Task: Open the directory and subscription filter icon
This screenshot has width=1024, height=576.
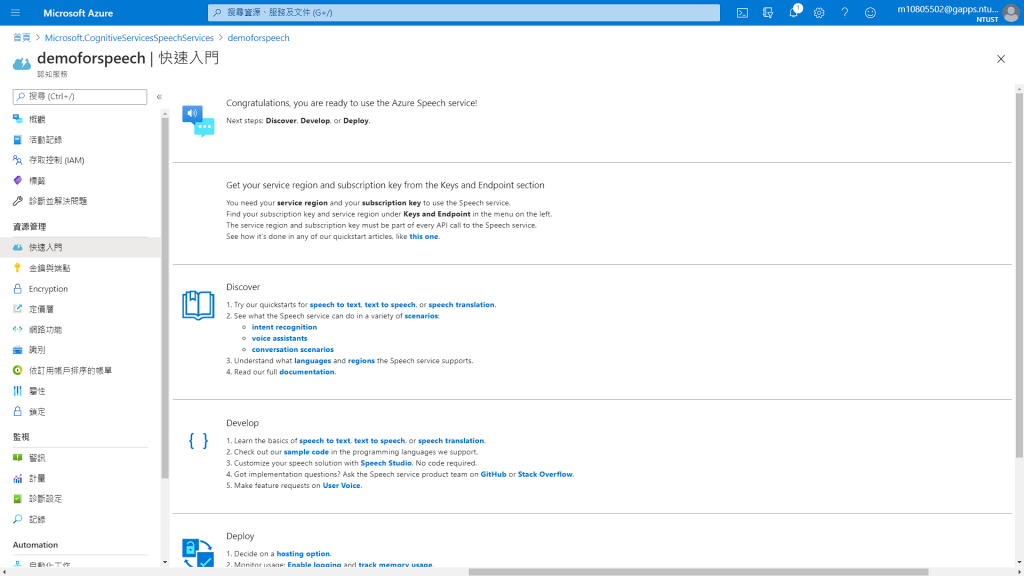Action: pyautogui.click(x=768, y=12)
